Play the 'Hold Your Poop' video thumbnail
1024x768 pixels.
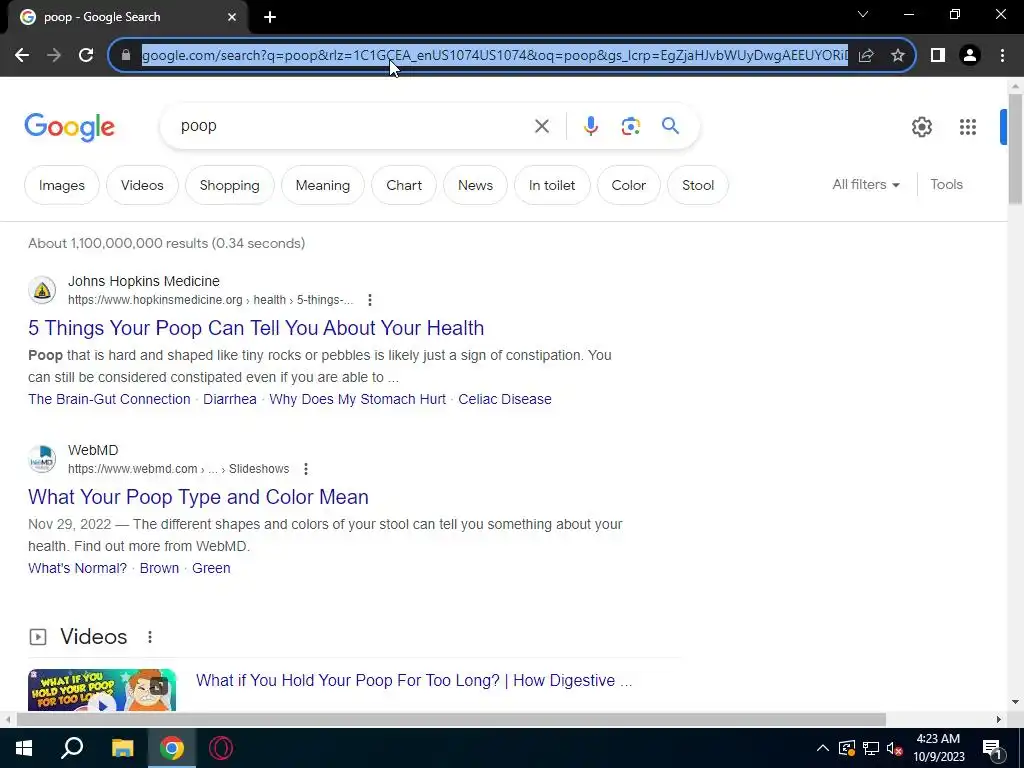[102, 690]
